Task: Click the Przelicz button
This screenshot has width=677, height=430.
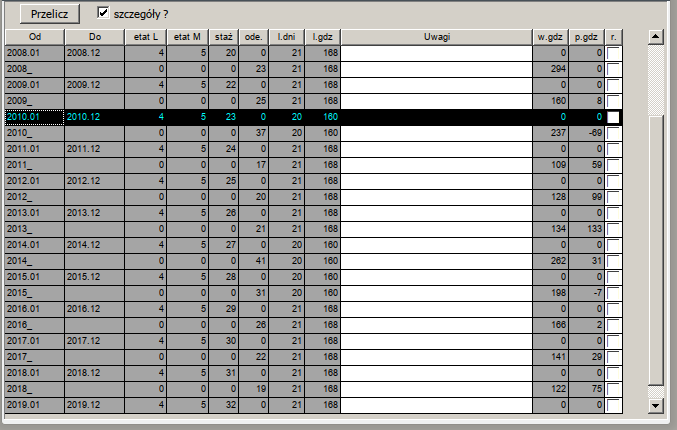Action: pos(49,14)
